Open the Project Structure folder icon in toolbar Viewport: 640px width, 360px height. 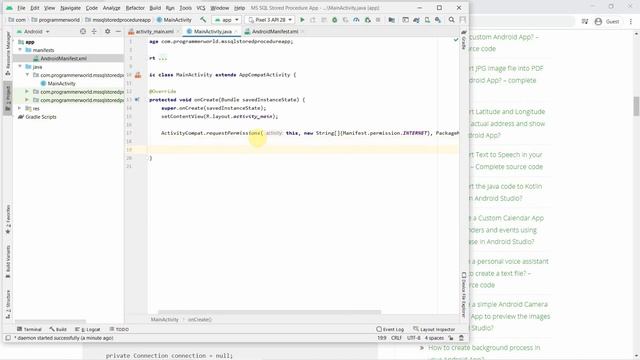pos(391,20)
